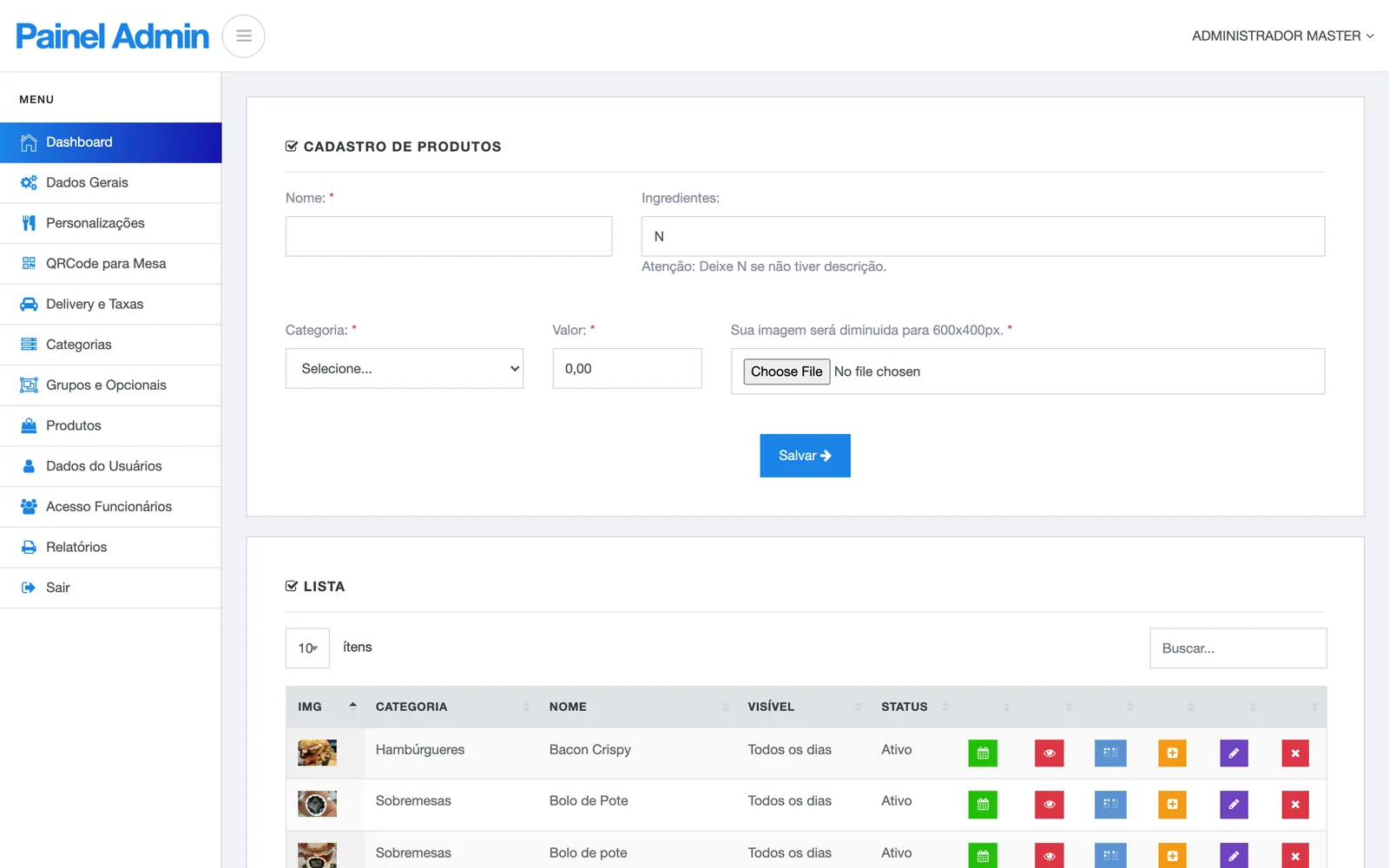
Task: Click the Painel Admin logo
Action: pyautogui.click(x=112, y=36)
